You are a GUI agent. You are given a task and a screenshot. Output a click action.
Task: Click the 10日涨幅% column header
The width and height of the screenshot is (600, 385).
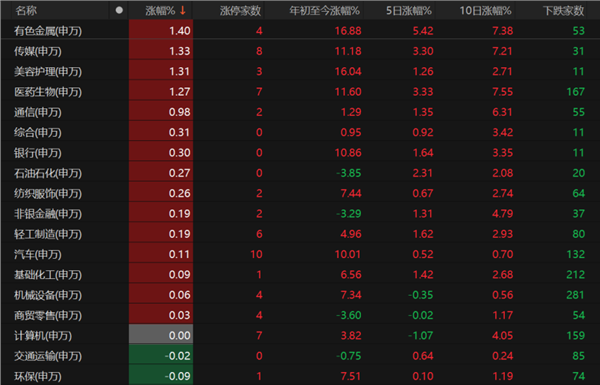[x=485, y=11]
